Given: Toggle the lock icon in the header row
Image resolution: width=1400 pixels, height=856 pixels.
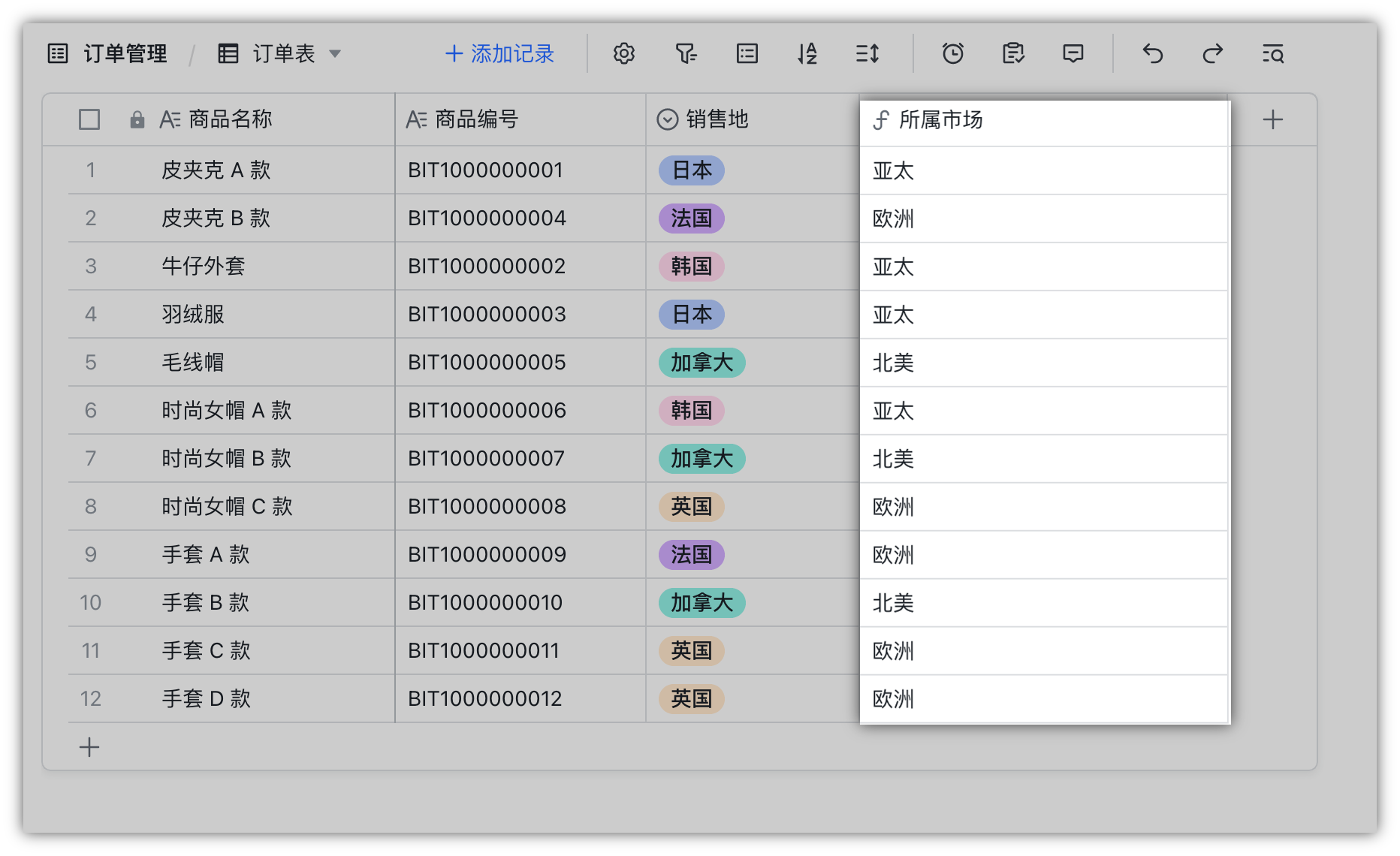Looking at the screenshot, I should 136,119.
